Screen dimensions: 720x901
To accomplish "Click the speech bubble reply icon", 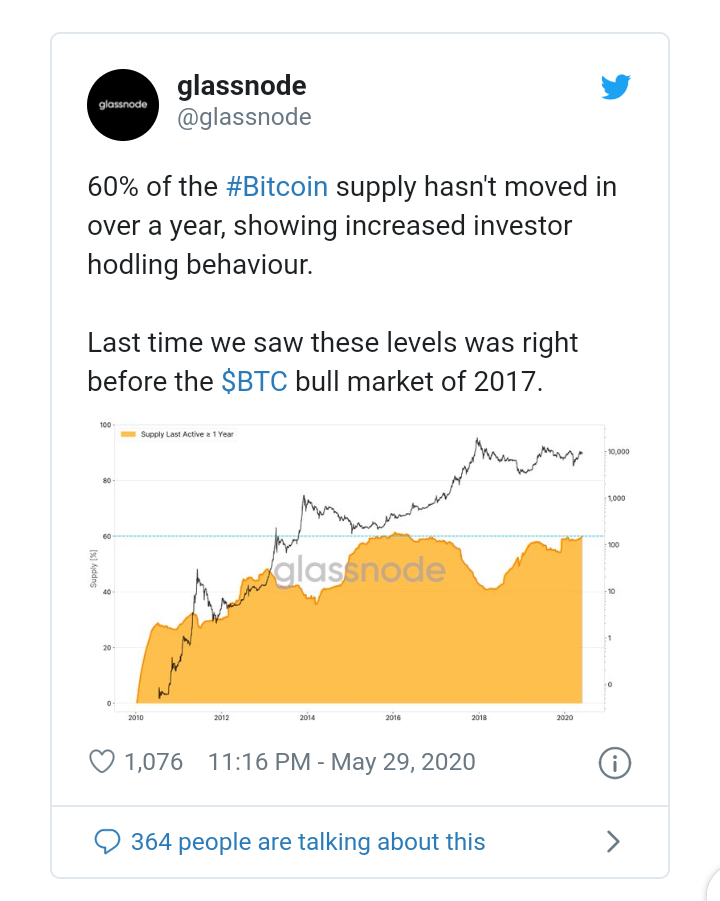I will 107,842.
